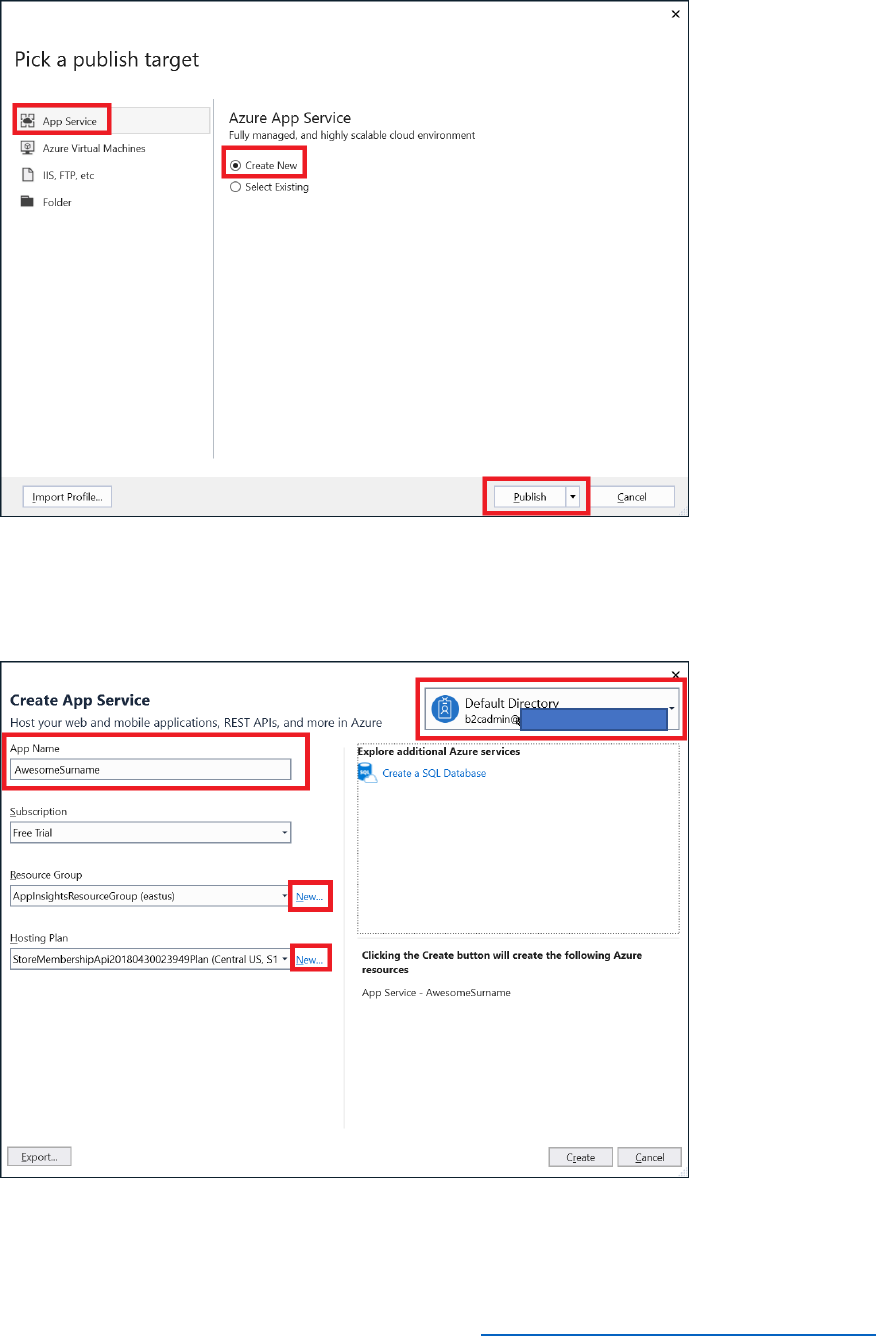Select App Service publish target
Screen dimensions: 876x1336
[111, 121]
